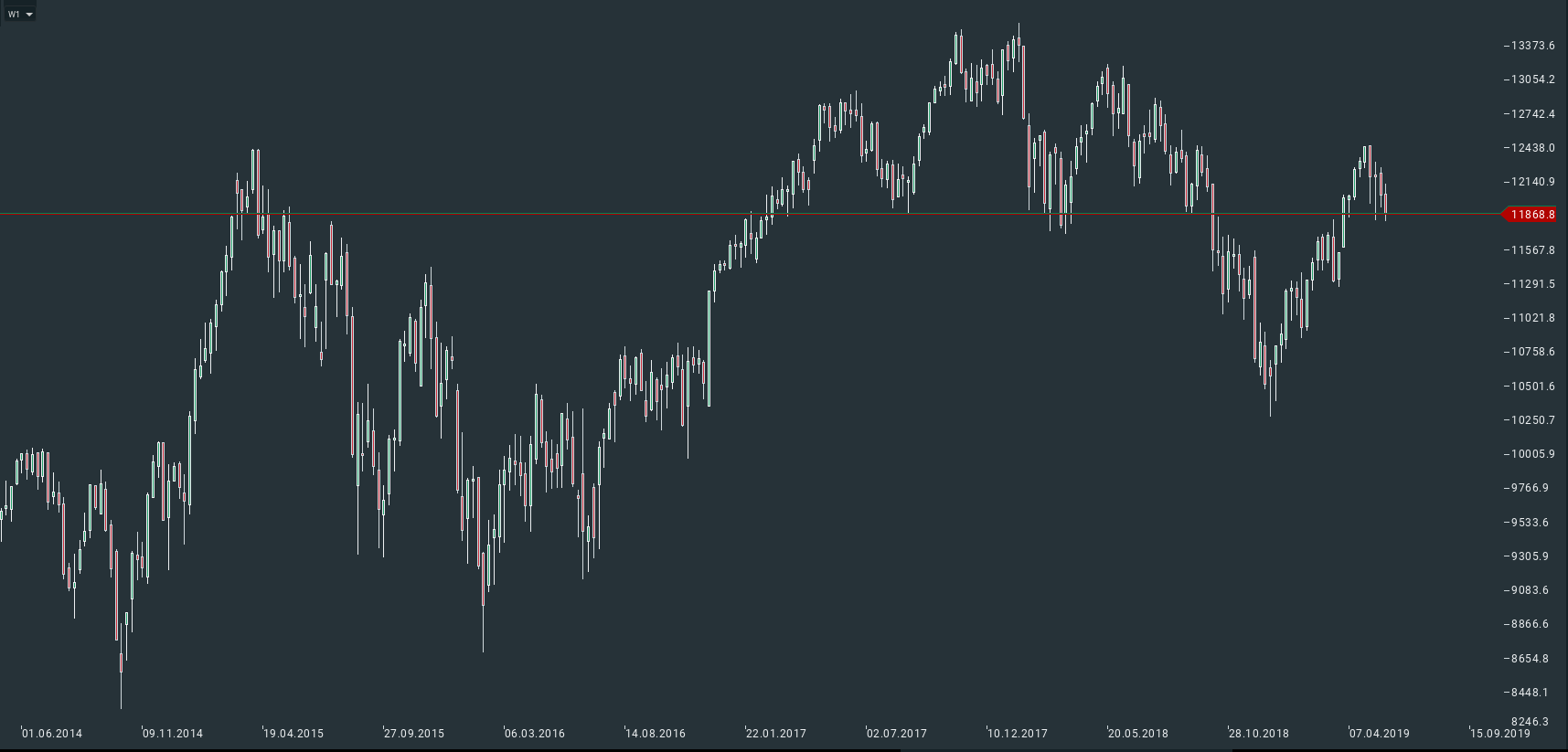Click the red 11868.8 current price tag
The image size is (1568, 752).
pyautogui.click(x=1531, y=215)
